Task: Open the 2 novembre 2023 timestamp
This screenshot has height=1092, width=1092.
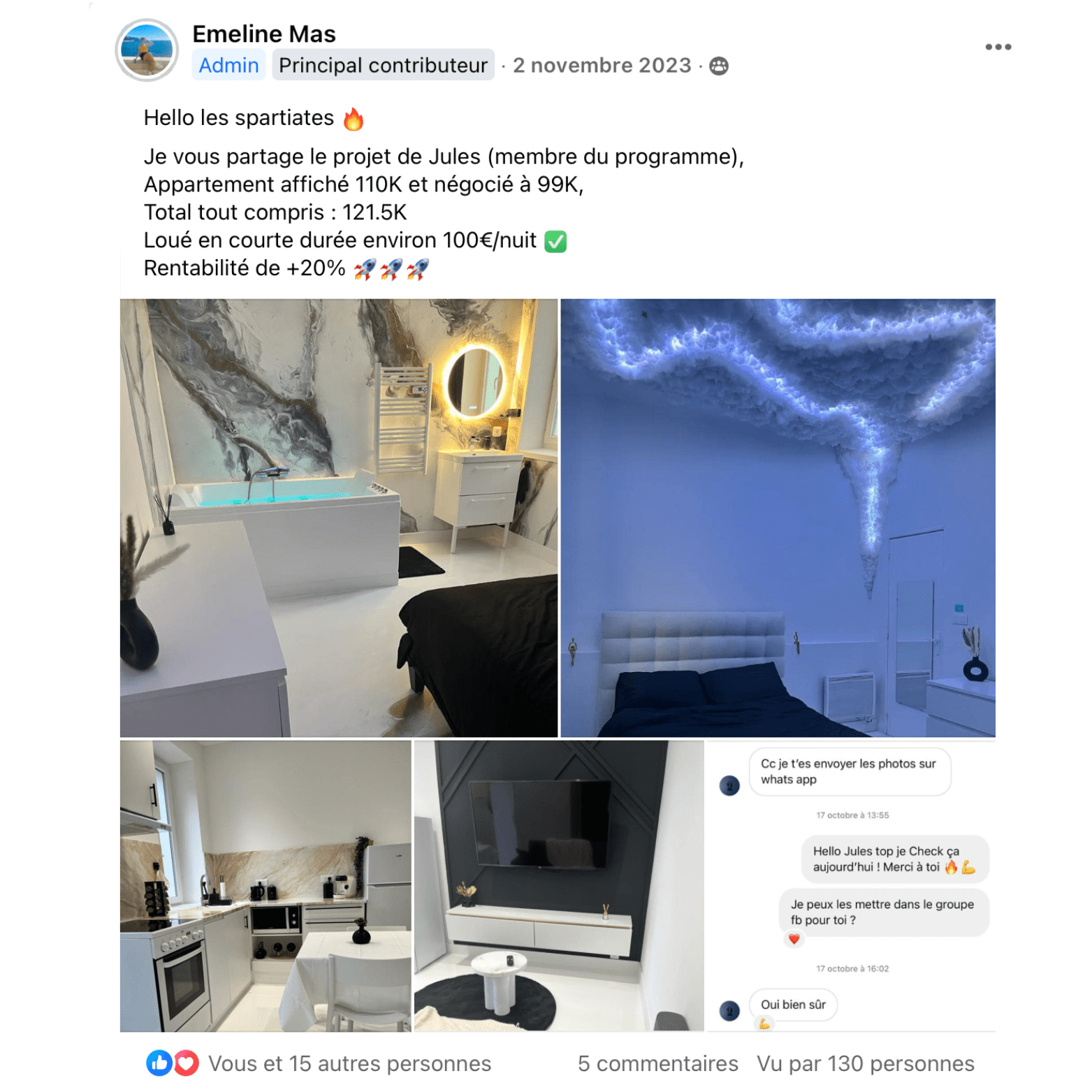Action: click(x=602, y=65)
